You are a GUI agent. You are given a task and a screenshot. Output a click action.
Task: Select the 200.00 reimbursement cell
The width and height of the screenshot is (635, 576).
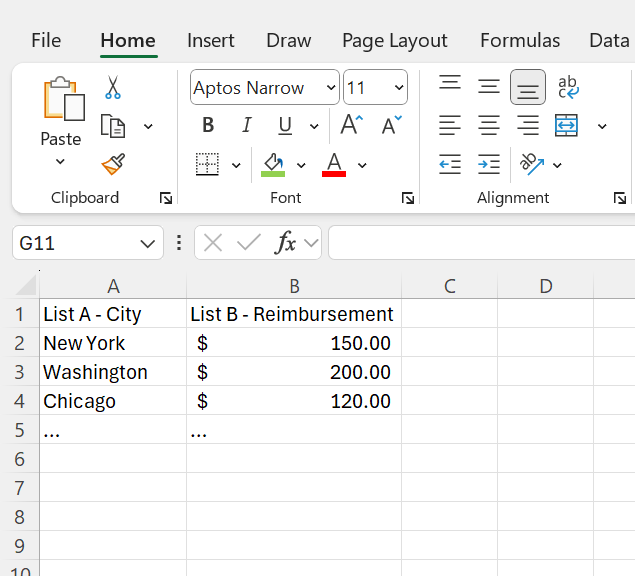(x=294, y=371)
